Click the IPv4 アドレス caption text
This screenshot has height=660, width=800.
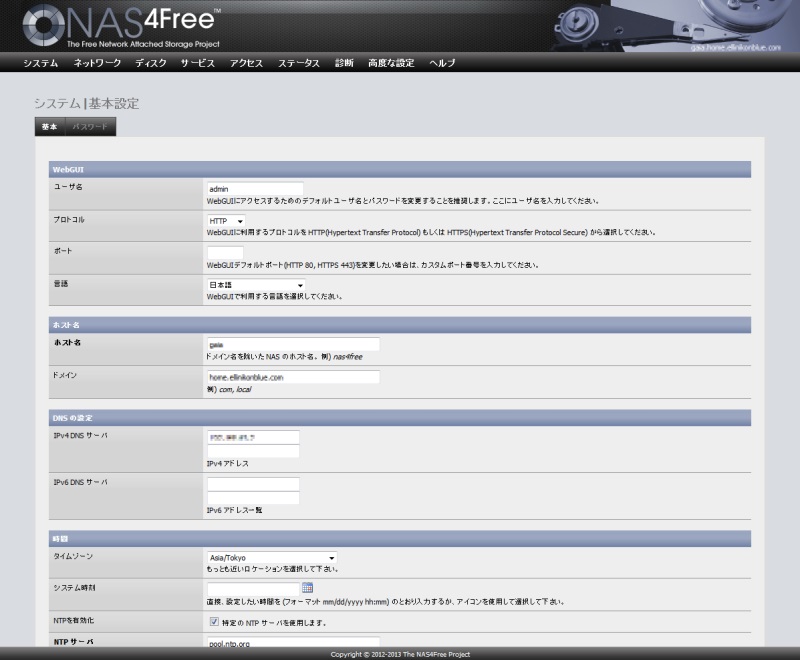coord(228,464)
